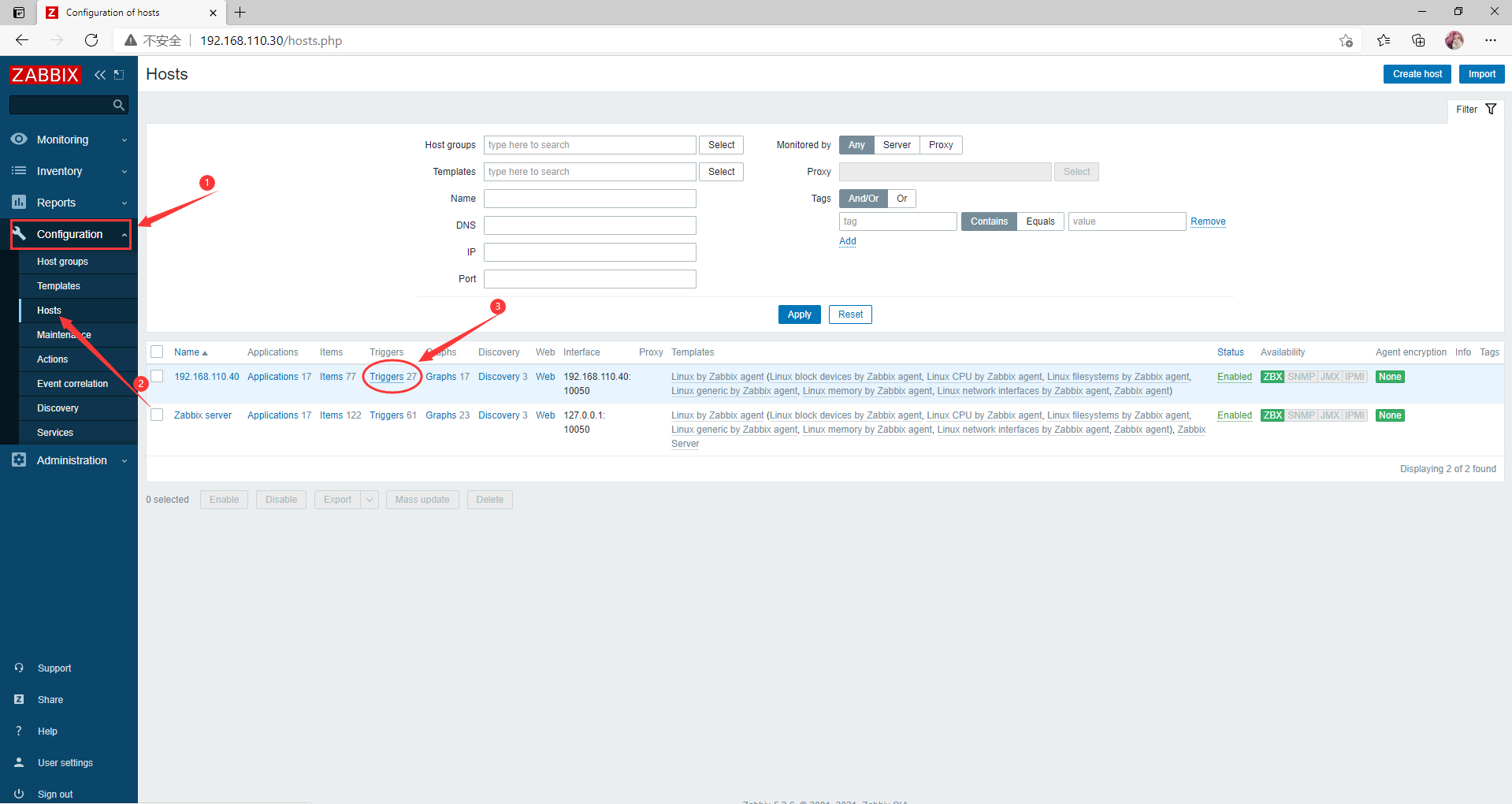Click the Inventory list icon
The image size is (1512, 804).
point(19,170)
